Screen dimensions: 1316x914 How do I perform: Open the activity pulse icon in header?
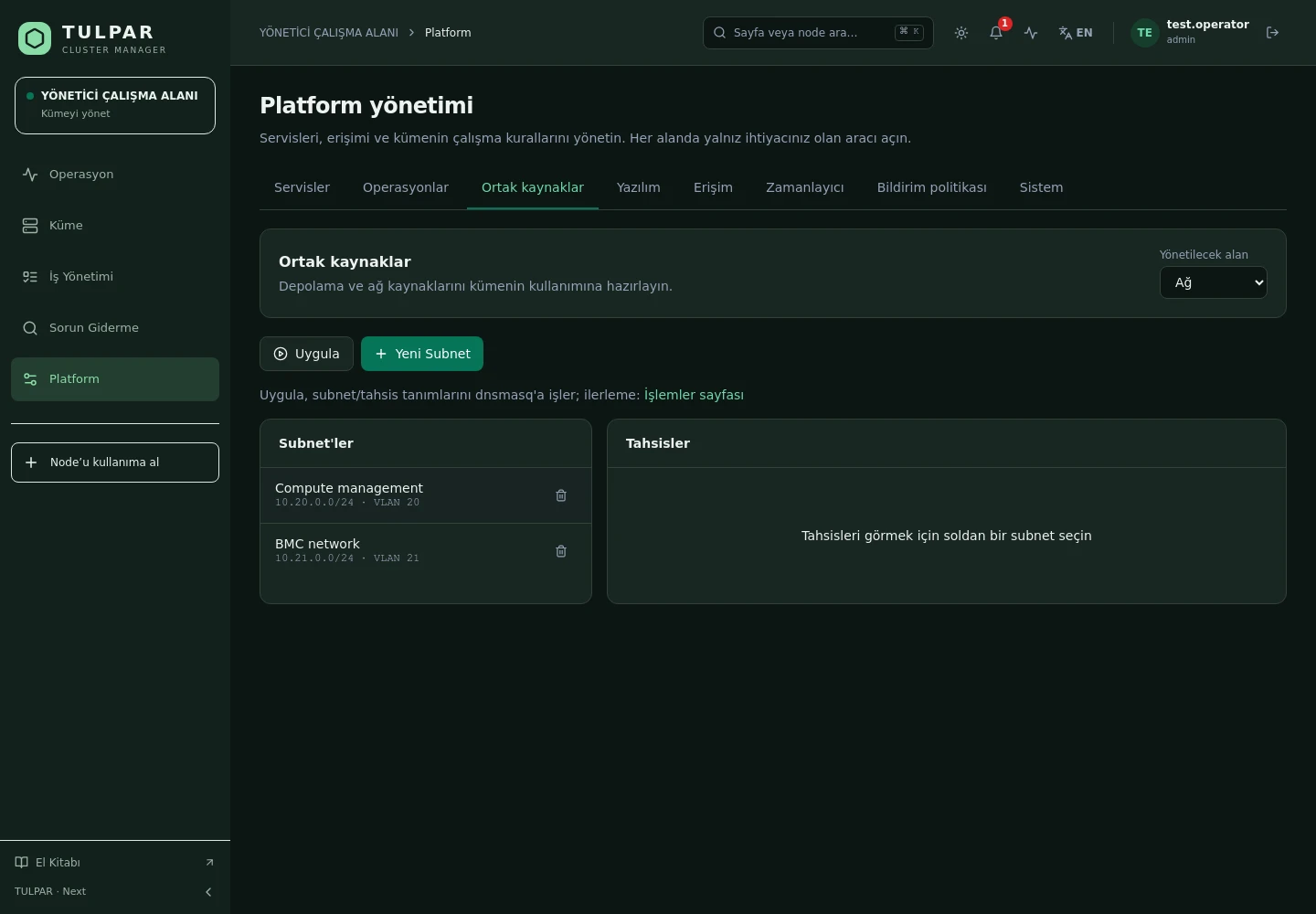(1031, 33)
